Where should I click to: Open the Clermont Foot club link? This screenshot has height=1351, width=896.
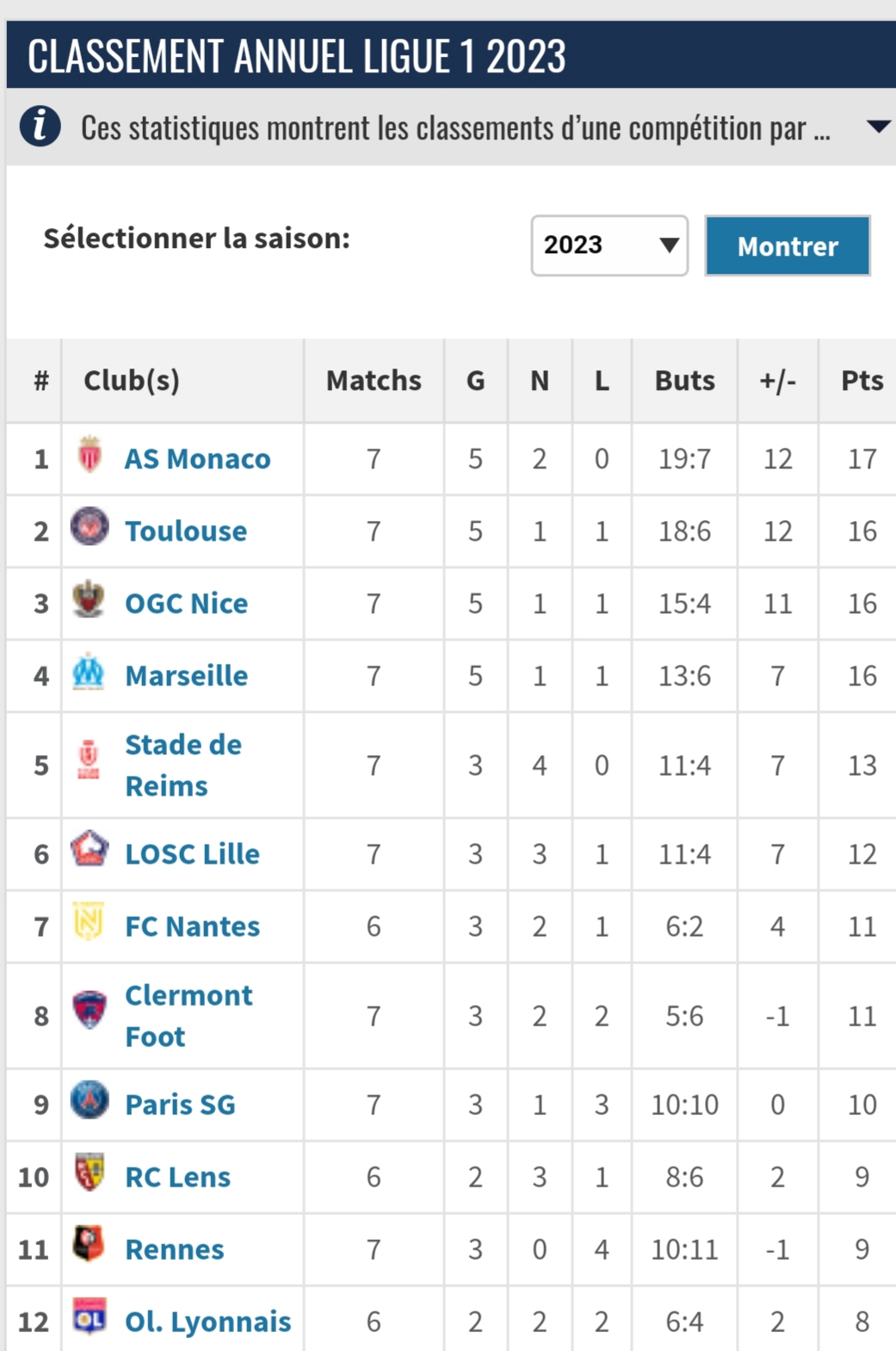[x=188, y=1015]
